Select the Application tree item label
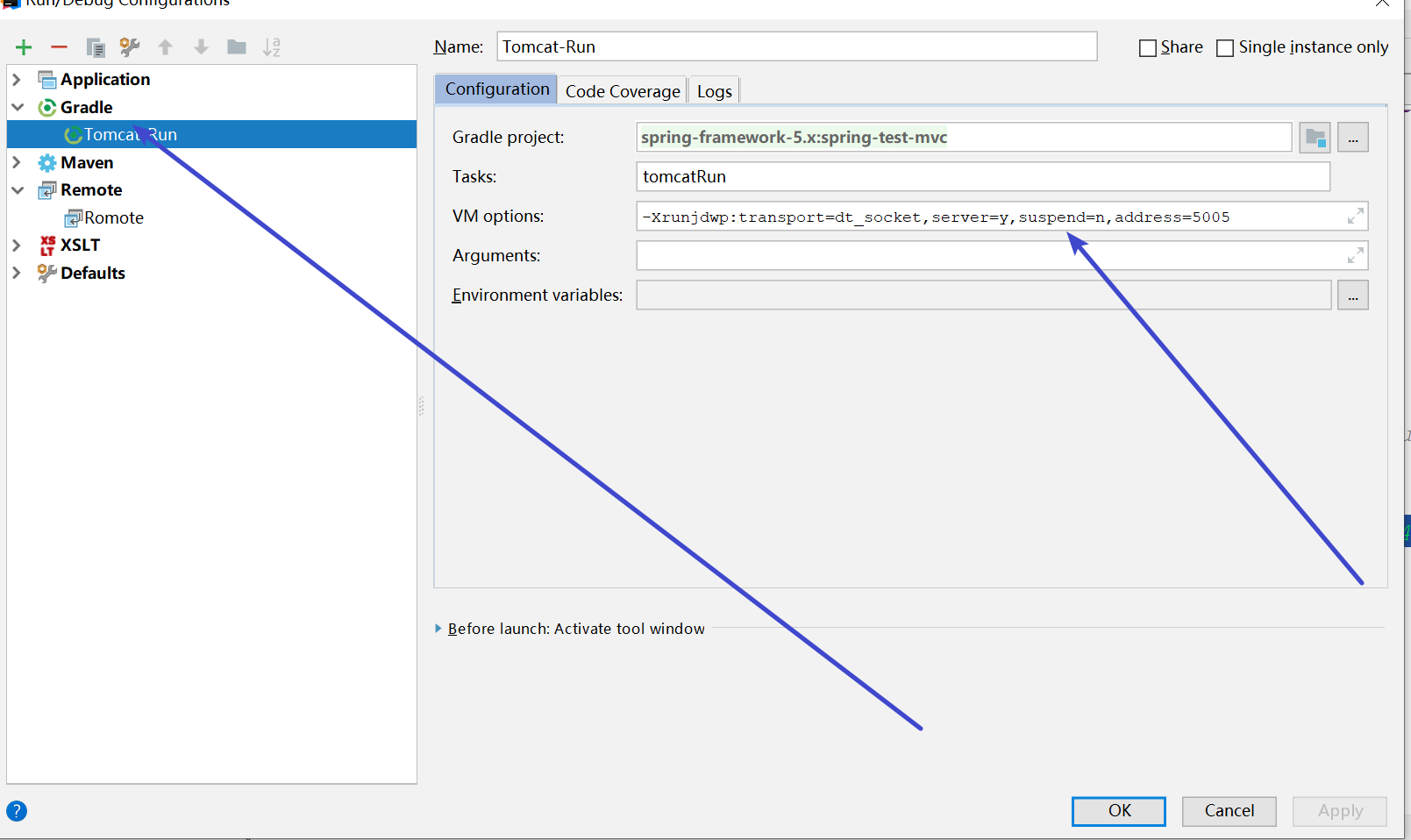 pos(105,80)
